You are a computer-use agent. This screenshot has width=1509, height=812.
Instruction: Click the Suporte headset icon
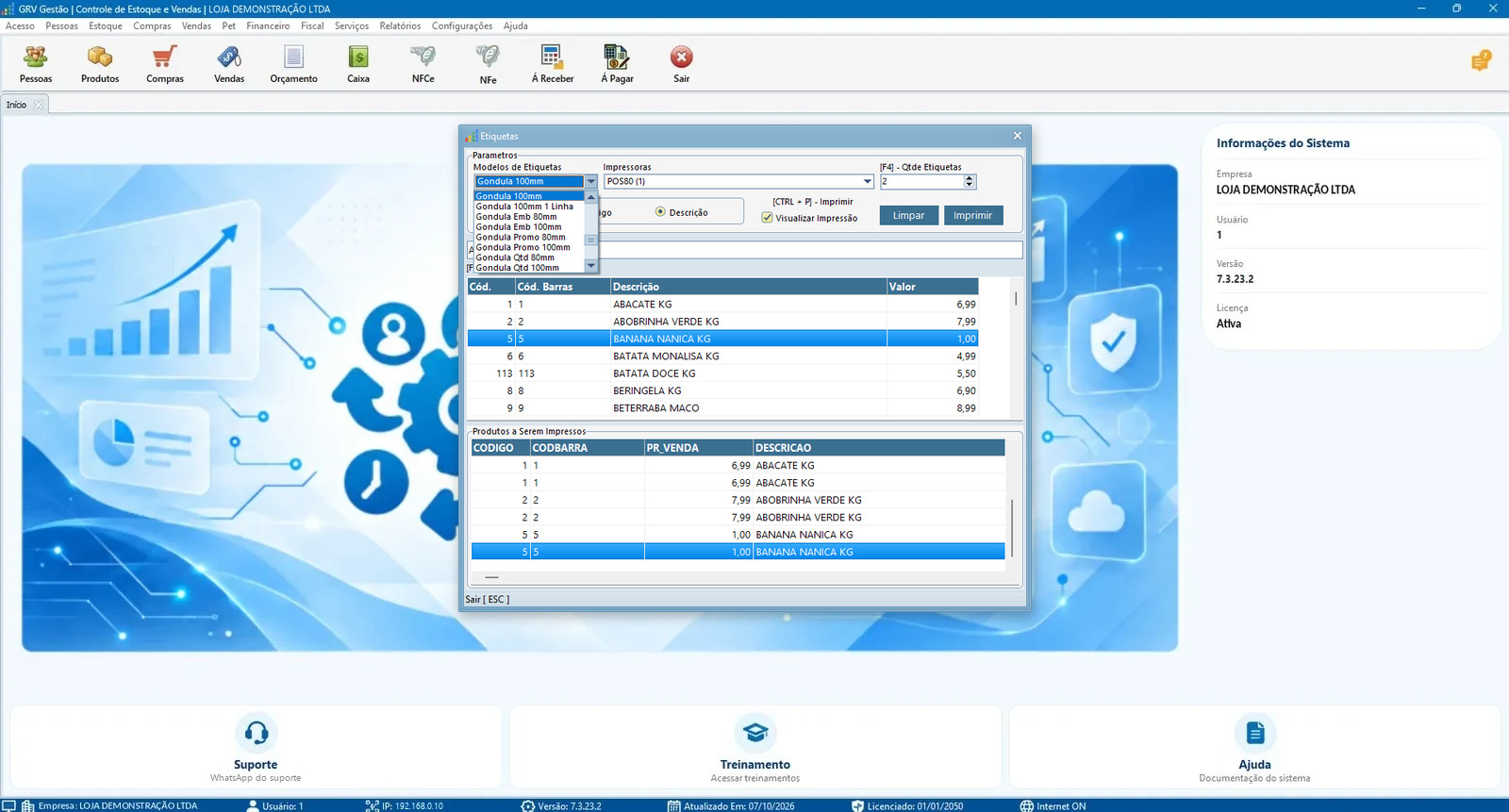tap(256, 732)
